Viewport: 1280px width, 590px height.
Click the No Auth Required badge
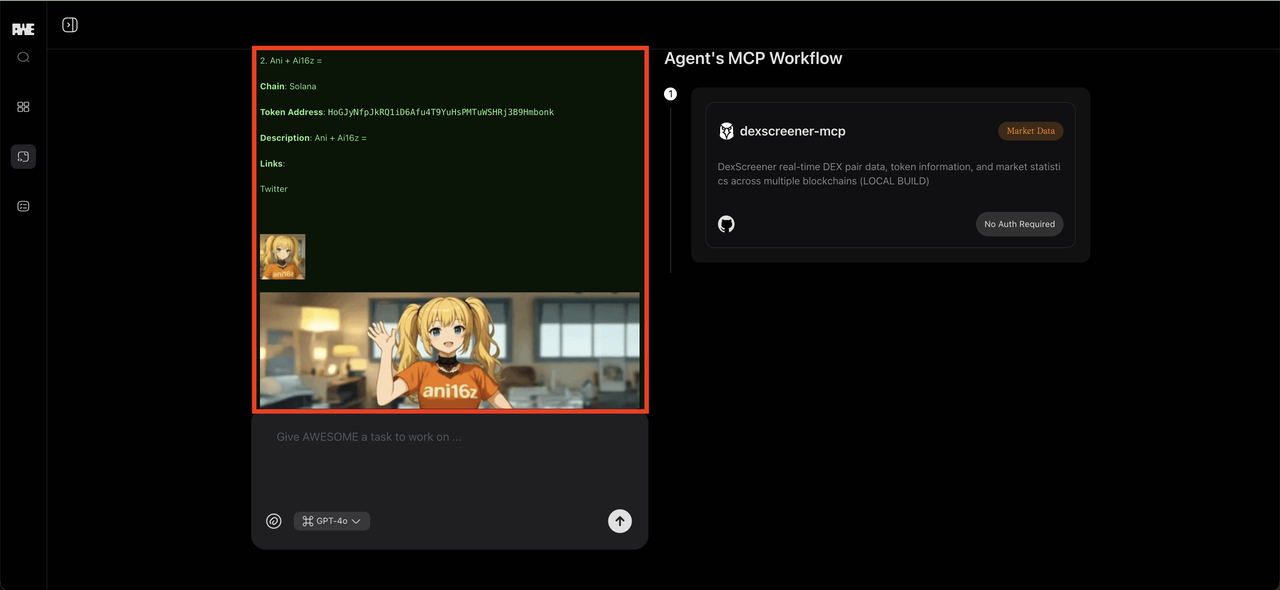point(1019,224)
